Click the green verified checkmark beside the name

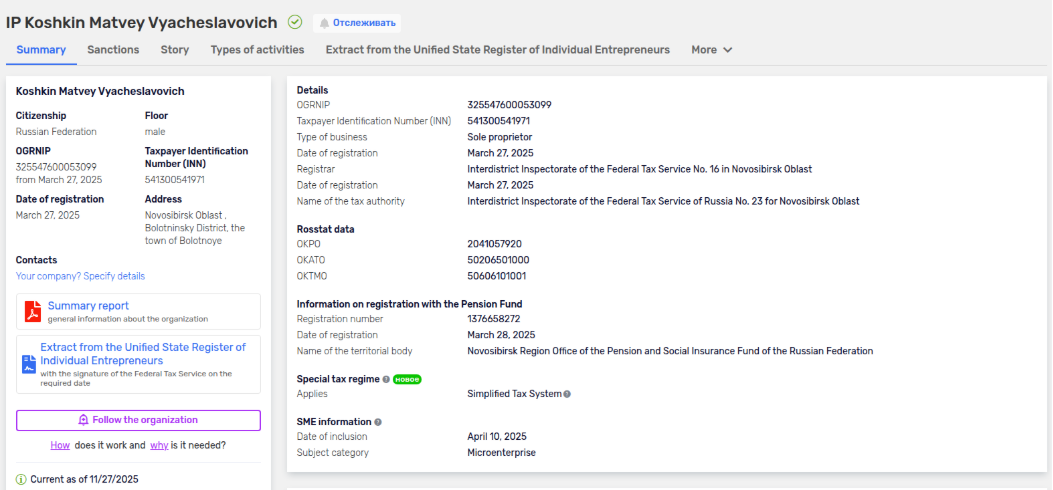(295, 22)
